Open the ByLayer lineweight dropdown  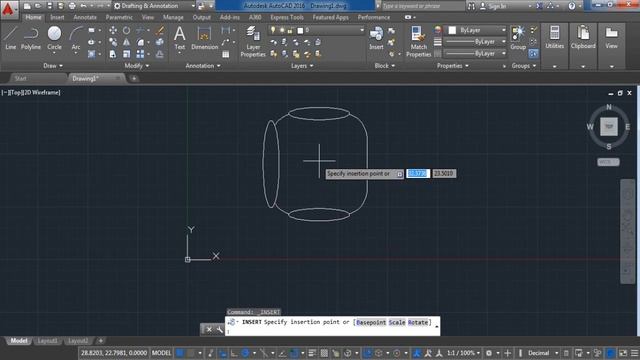(x=475, y=42)
